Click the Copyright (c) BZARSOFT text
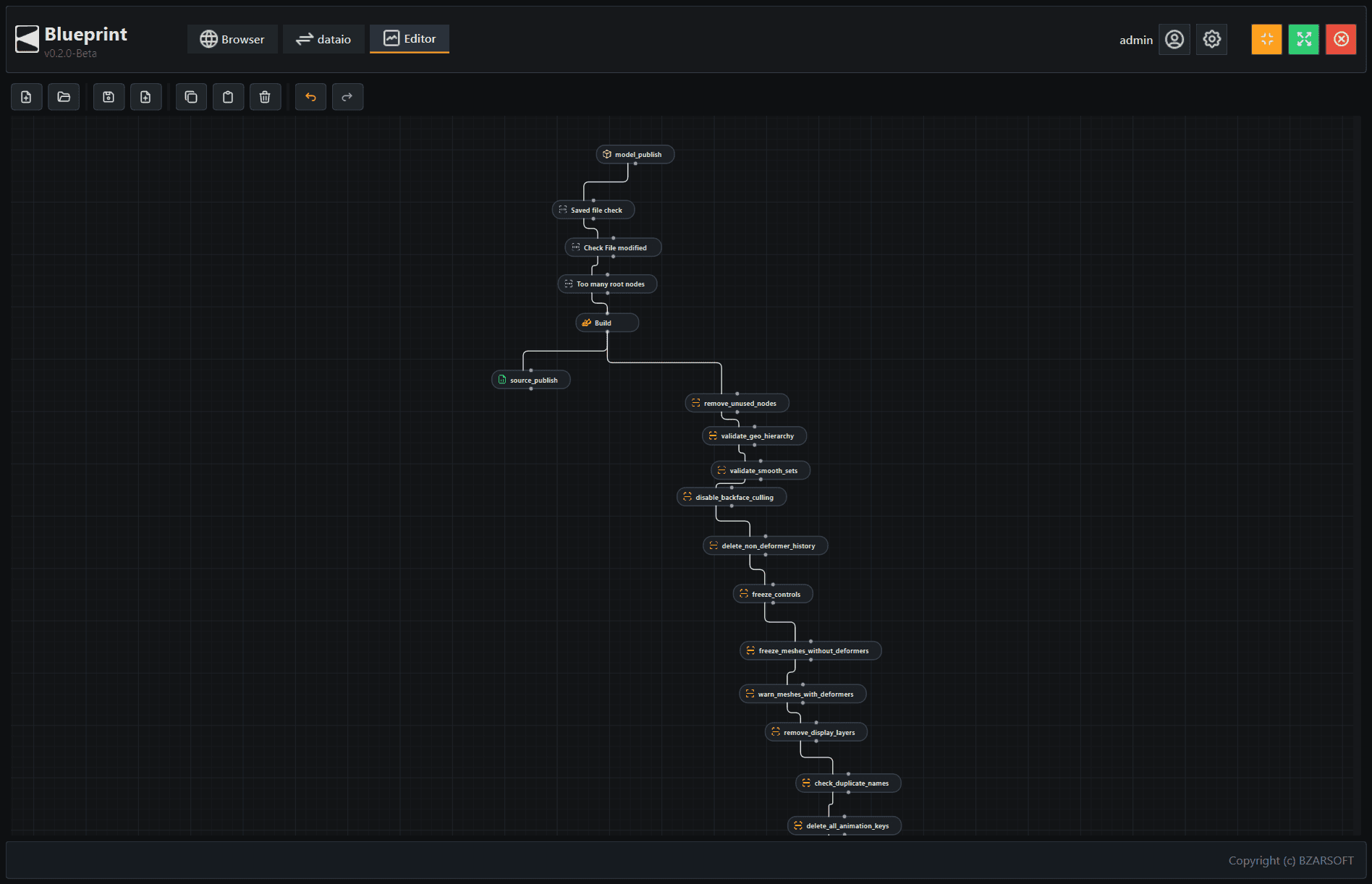This screenshot has height=884, width=1372. (x=1291, y=860)
